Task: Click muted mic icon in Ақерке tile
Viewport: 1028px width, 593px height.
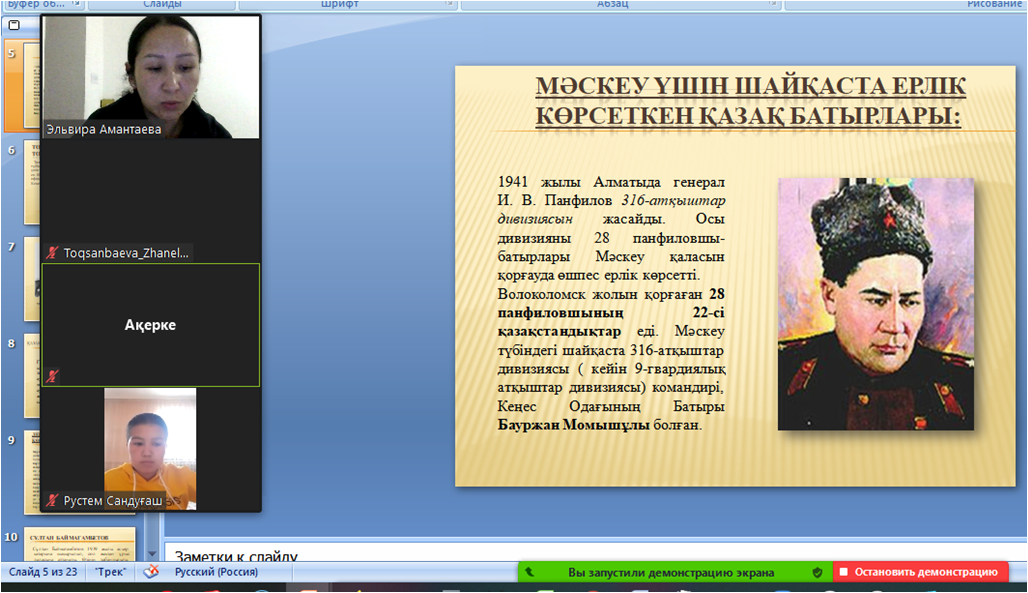Action: (x=52, y=376)
